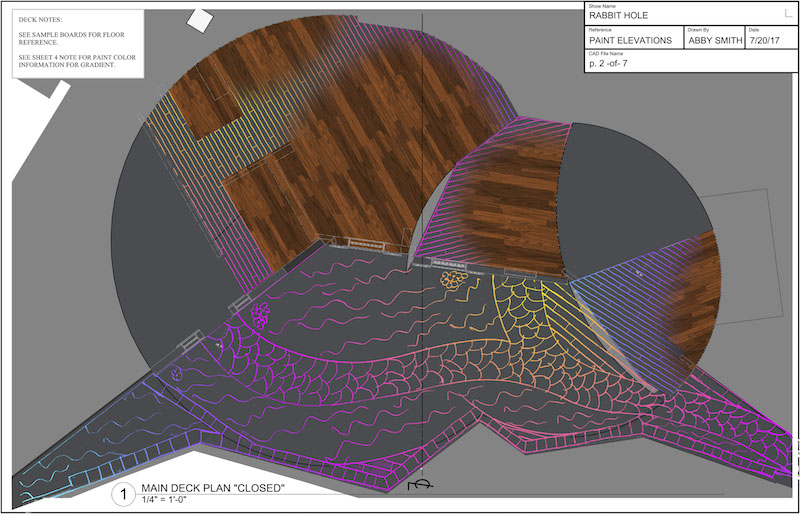Click the circled drawing number 1 marker
Viewport: 800px width, 514px height.
click(123, 494)
